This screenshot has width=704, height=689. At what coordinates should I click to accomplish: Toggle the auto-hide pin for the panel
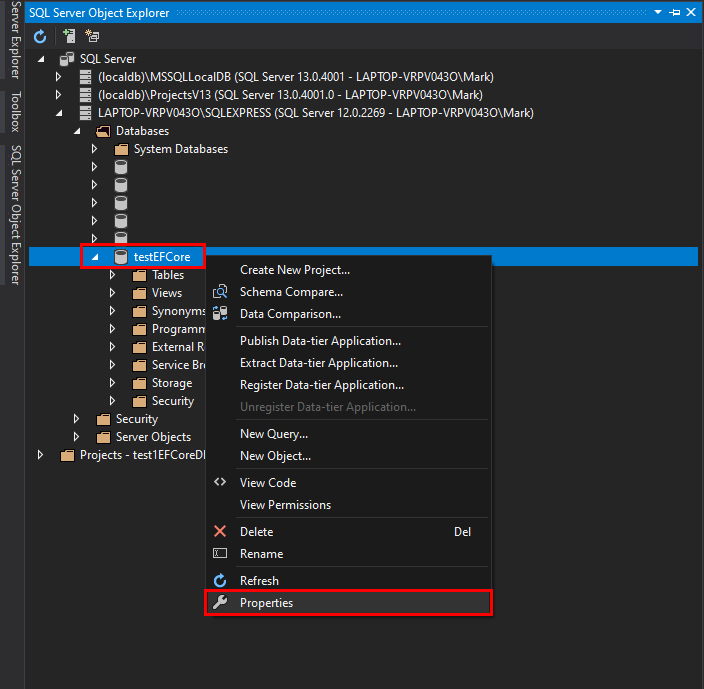674,13
